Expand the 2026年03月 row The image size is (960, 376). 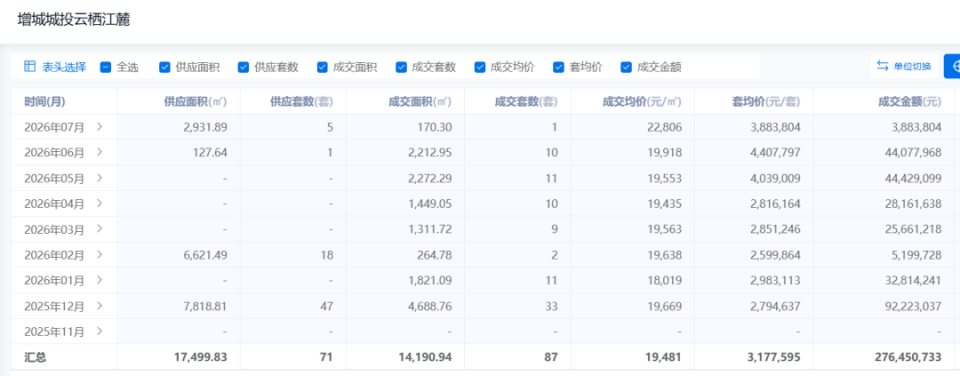99,229
